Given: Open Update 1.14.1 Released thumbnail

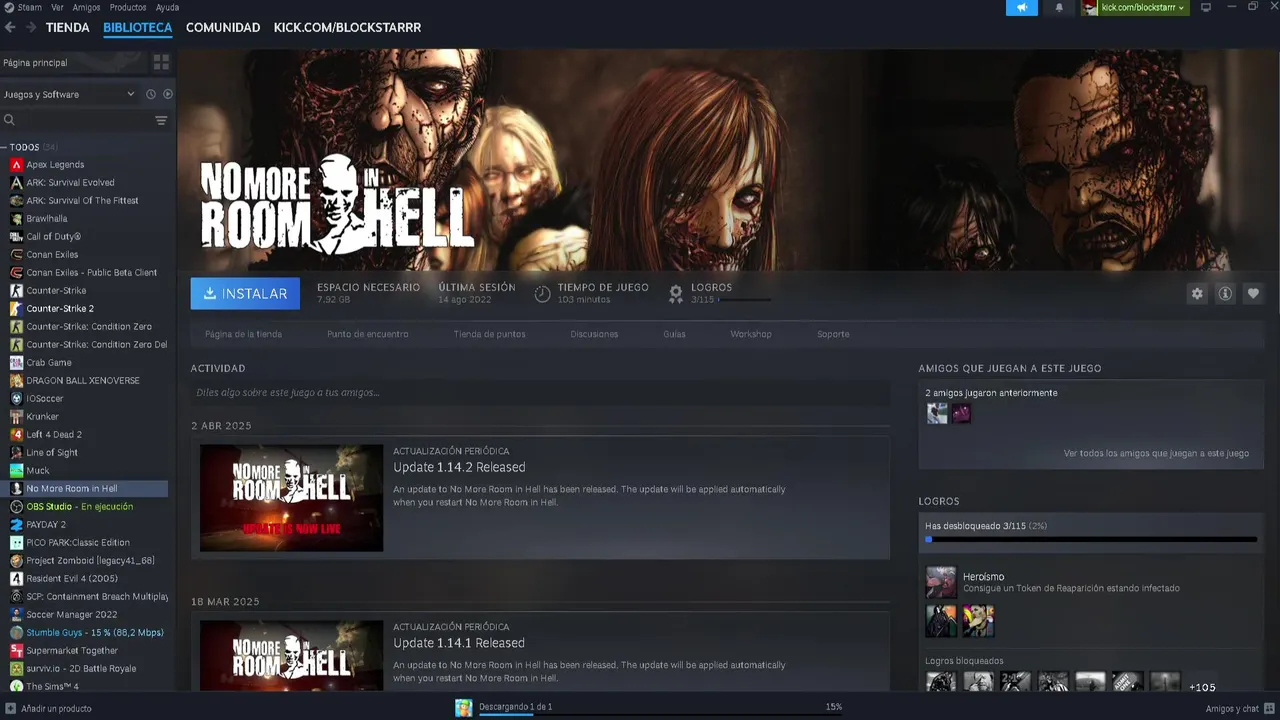Looking at the screenshot, I should [291, 655].
